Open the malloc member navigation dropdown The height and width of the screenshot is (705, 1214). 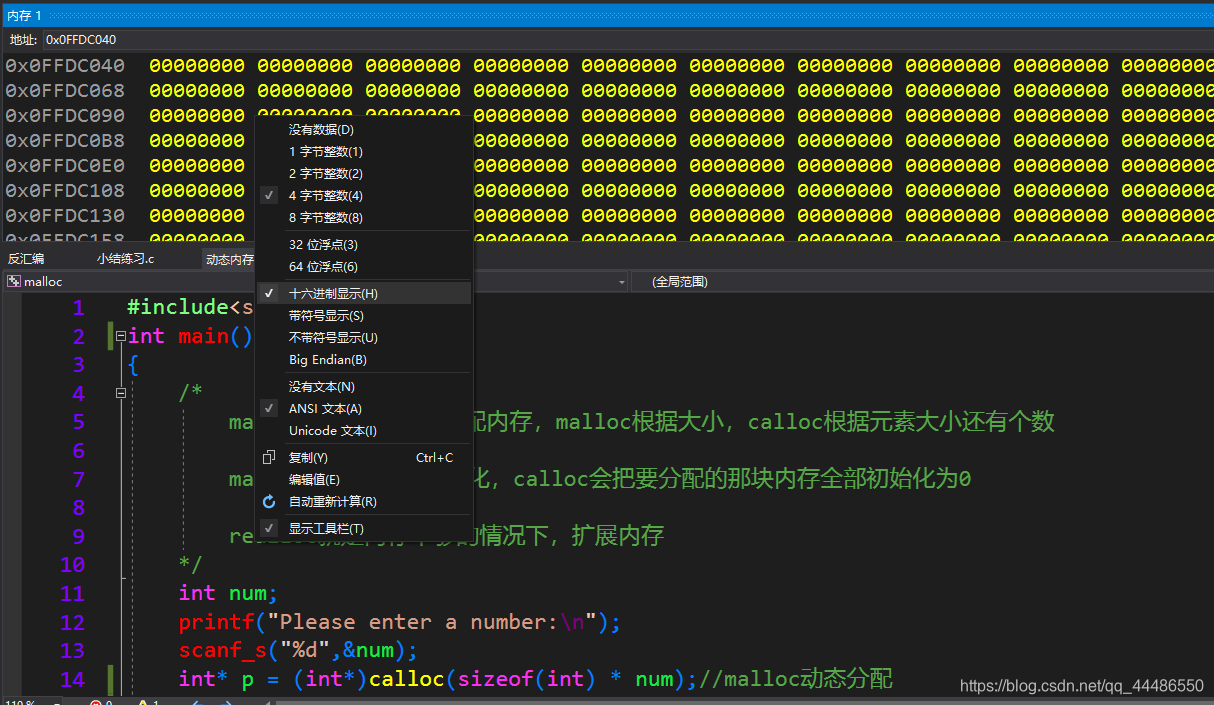coord(622,281)
